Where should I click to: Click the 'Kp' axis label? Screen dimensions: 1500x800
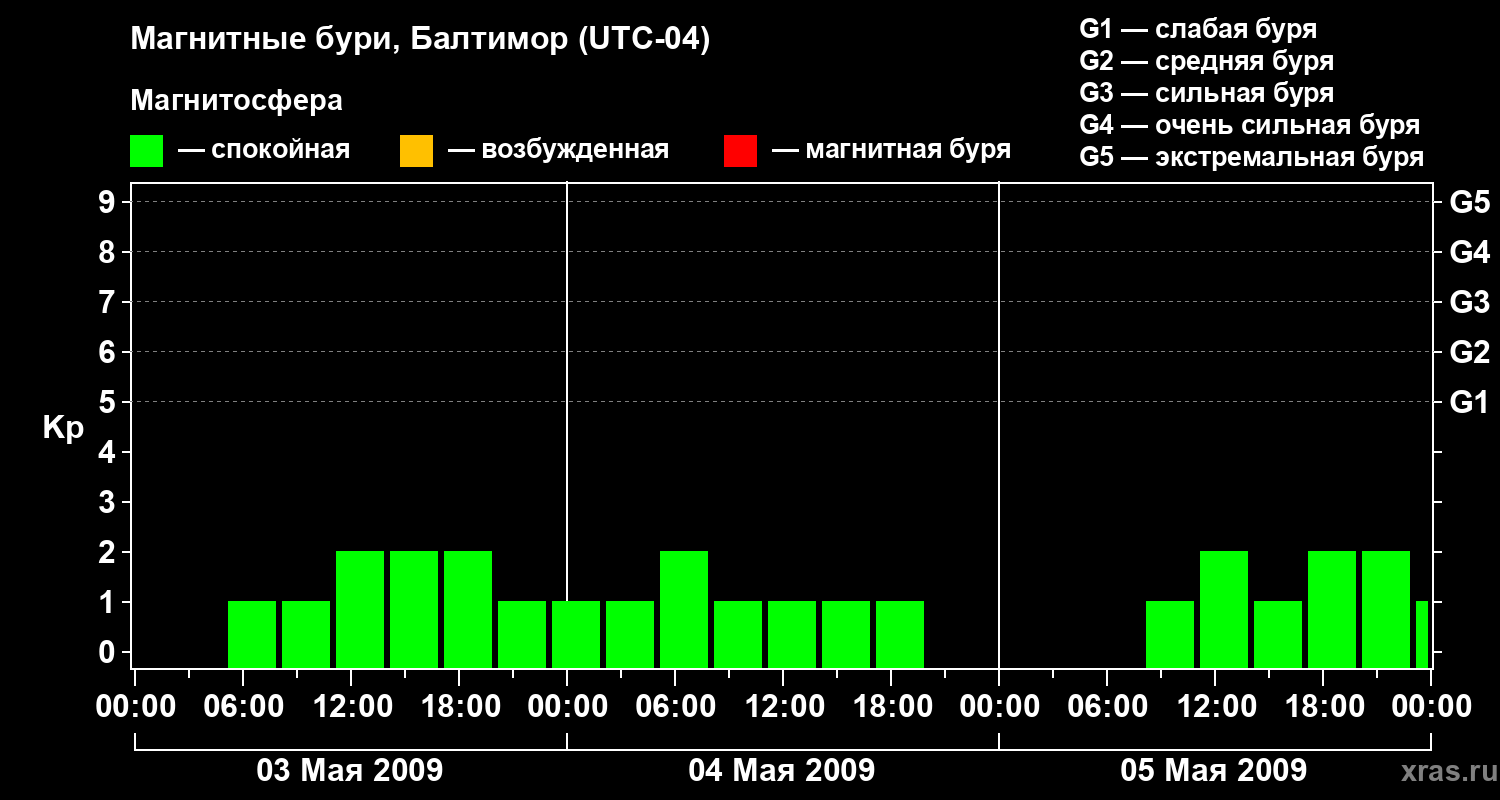(63, 428)
